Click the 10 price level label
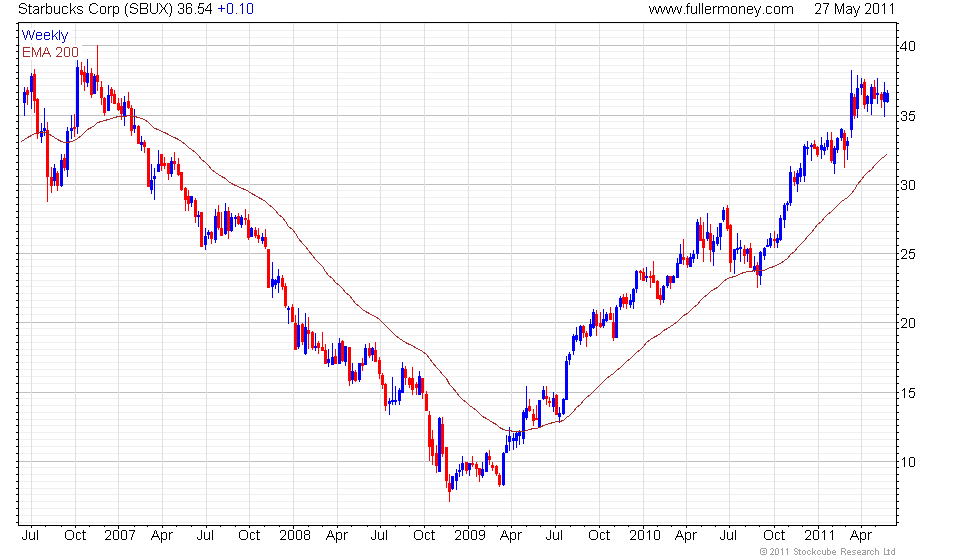The width and height of the screenshot is (980, 560). pyautogui.click(x=906, y=461)
